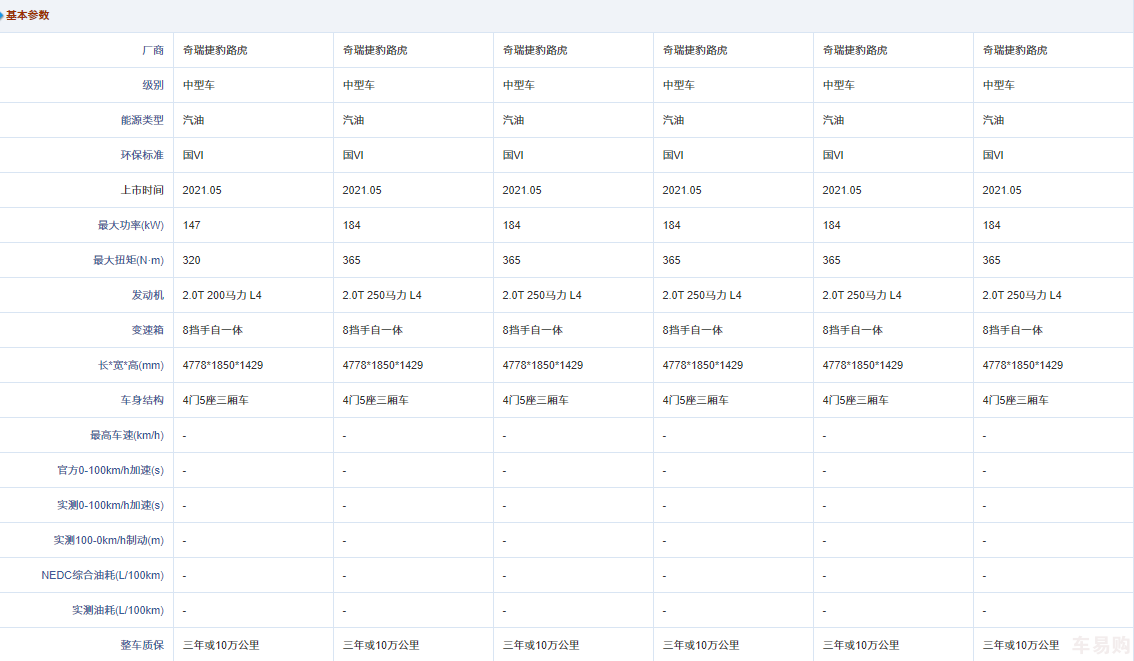Click the 官方0-100km/h加速(s) row label
Image resolution: width=1134 pixels, height=661 pixels.
[111, 470]
